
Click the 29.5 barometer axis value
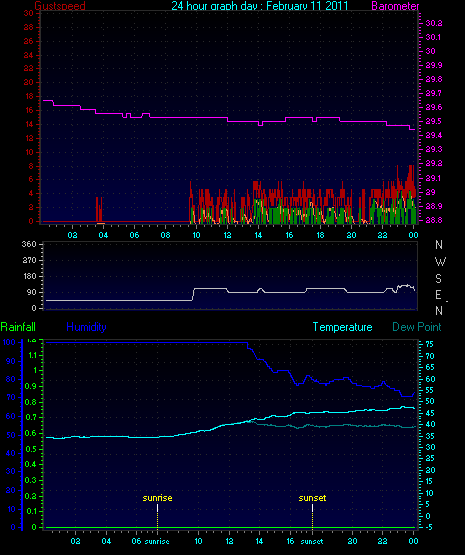tap(434, 121)
